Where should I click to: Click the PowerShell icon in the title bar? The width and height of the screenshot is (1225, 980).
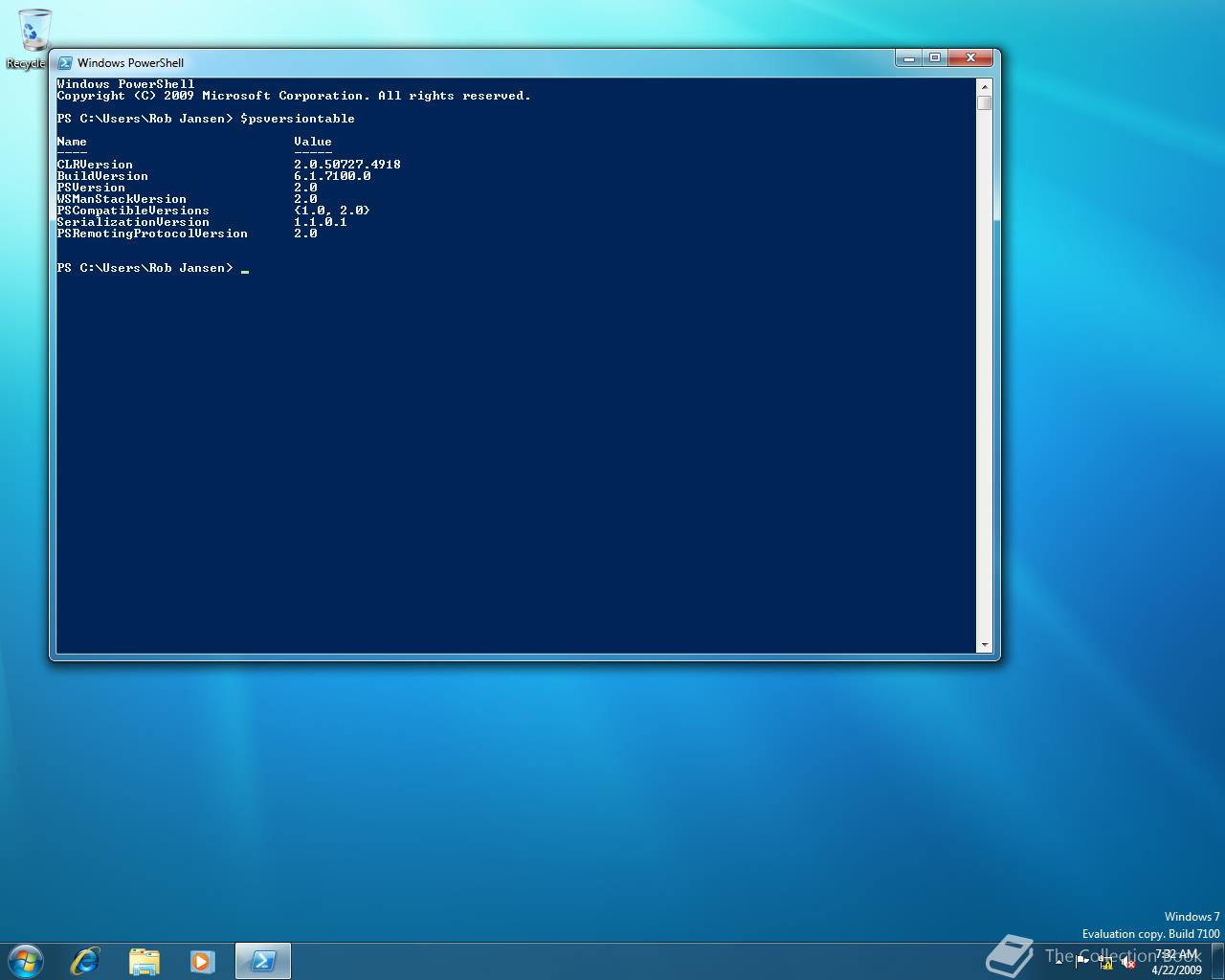[x=65, y=63]
